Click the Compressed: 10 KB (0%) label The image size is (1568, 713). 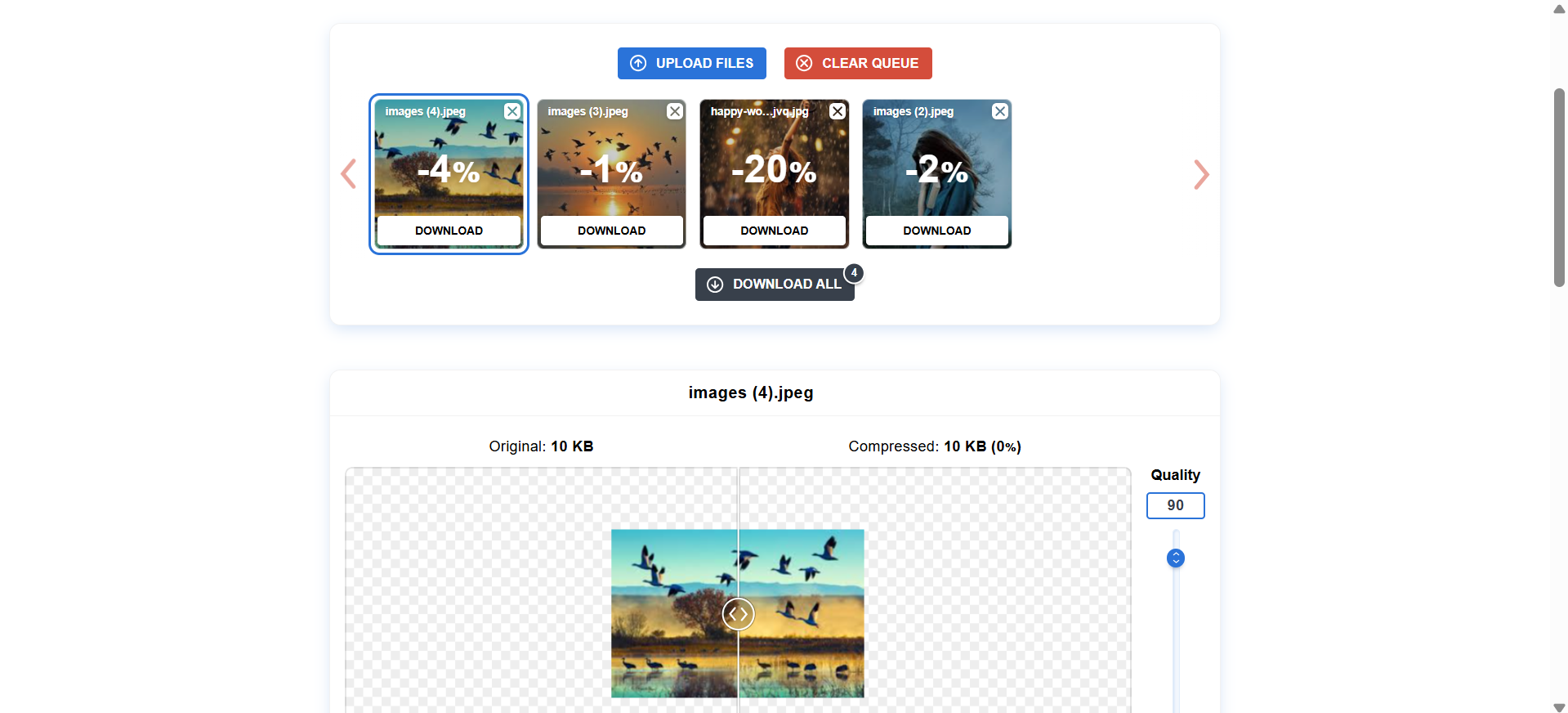(x=935, y=446)
